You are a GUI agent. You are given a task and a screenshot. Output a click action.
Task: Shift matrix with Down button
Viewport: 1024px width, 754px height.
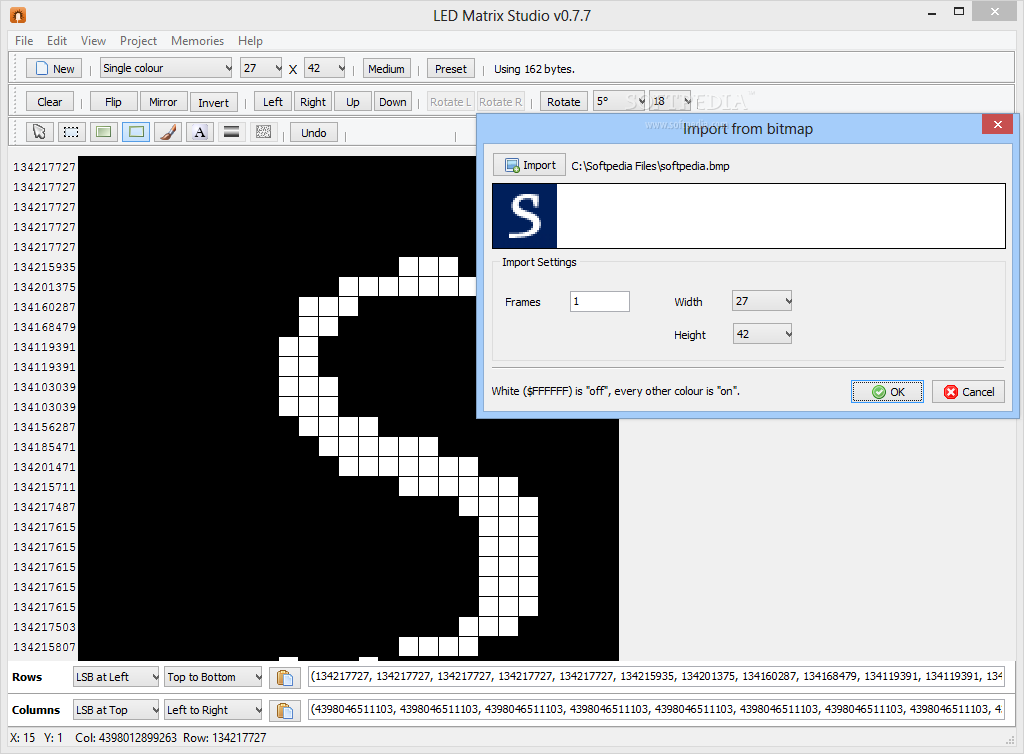(x=392, y=102)
